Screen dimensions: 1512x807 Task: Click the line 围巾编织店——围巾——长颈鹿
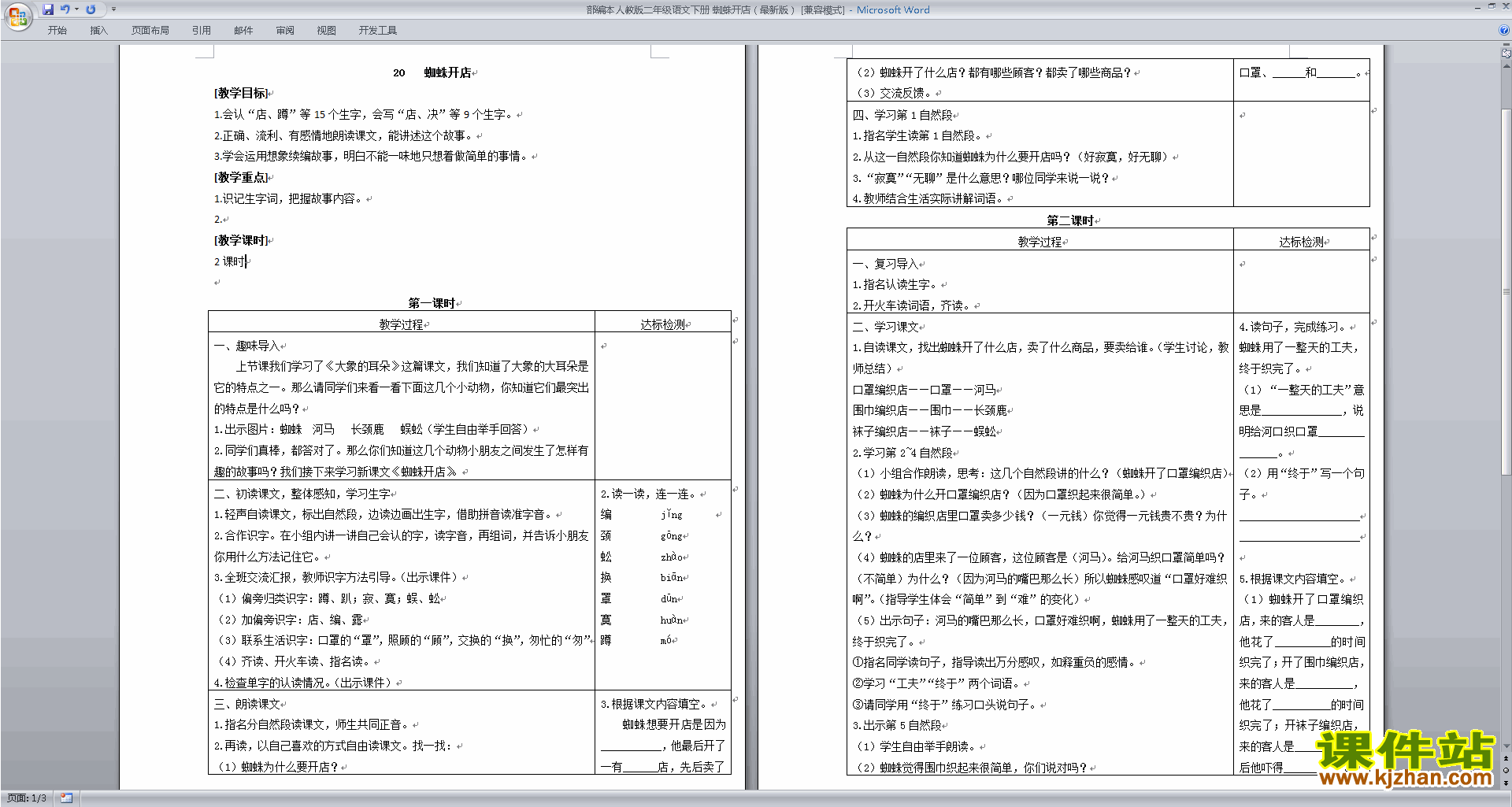pos(929,410)
